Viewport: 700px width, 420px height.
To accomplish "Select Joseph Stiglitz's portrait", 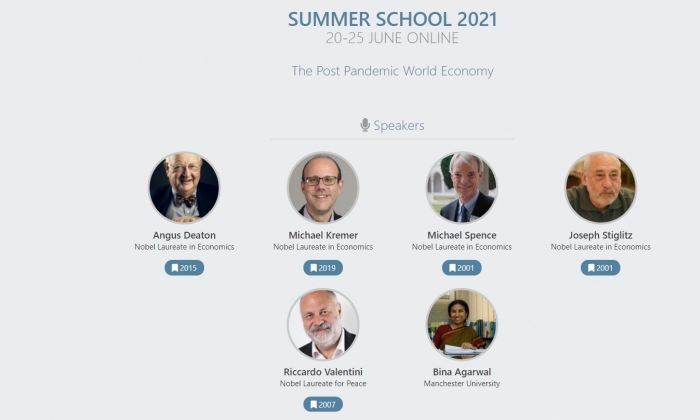I will coord(601,187).
